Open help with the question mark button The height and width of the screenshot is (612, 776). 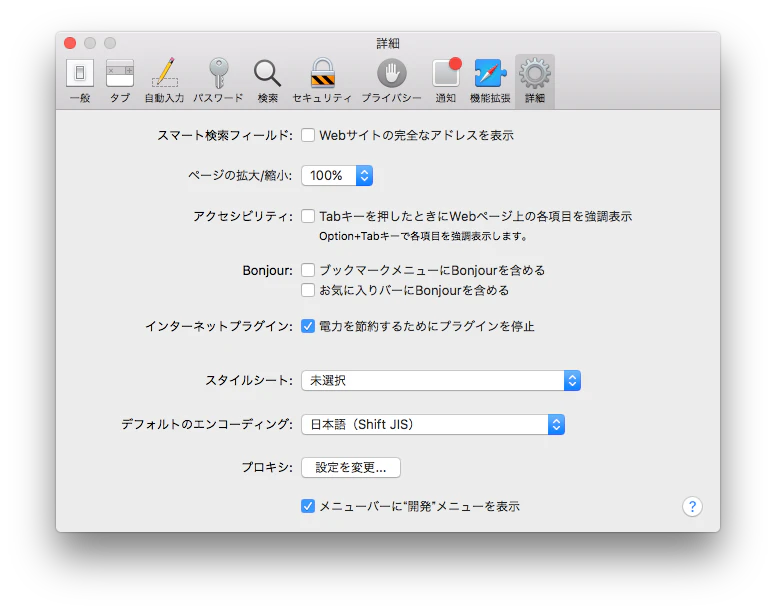point(692,506)
